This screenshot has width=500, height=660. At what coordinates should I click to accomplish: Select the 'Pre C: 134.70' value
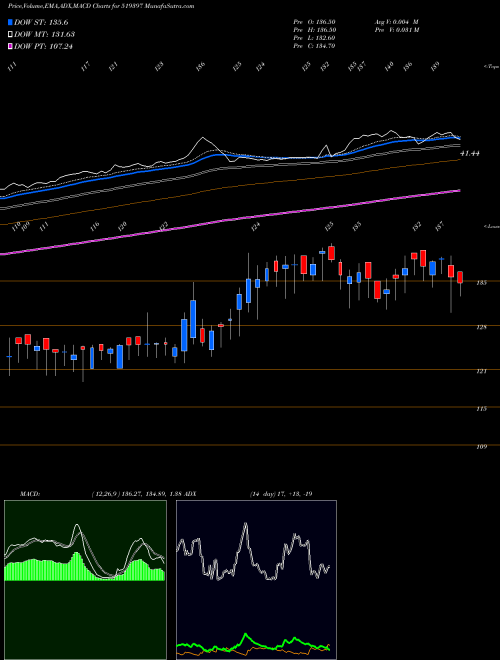pos(314,46)
